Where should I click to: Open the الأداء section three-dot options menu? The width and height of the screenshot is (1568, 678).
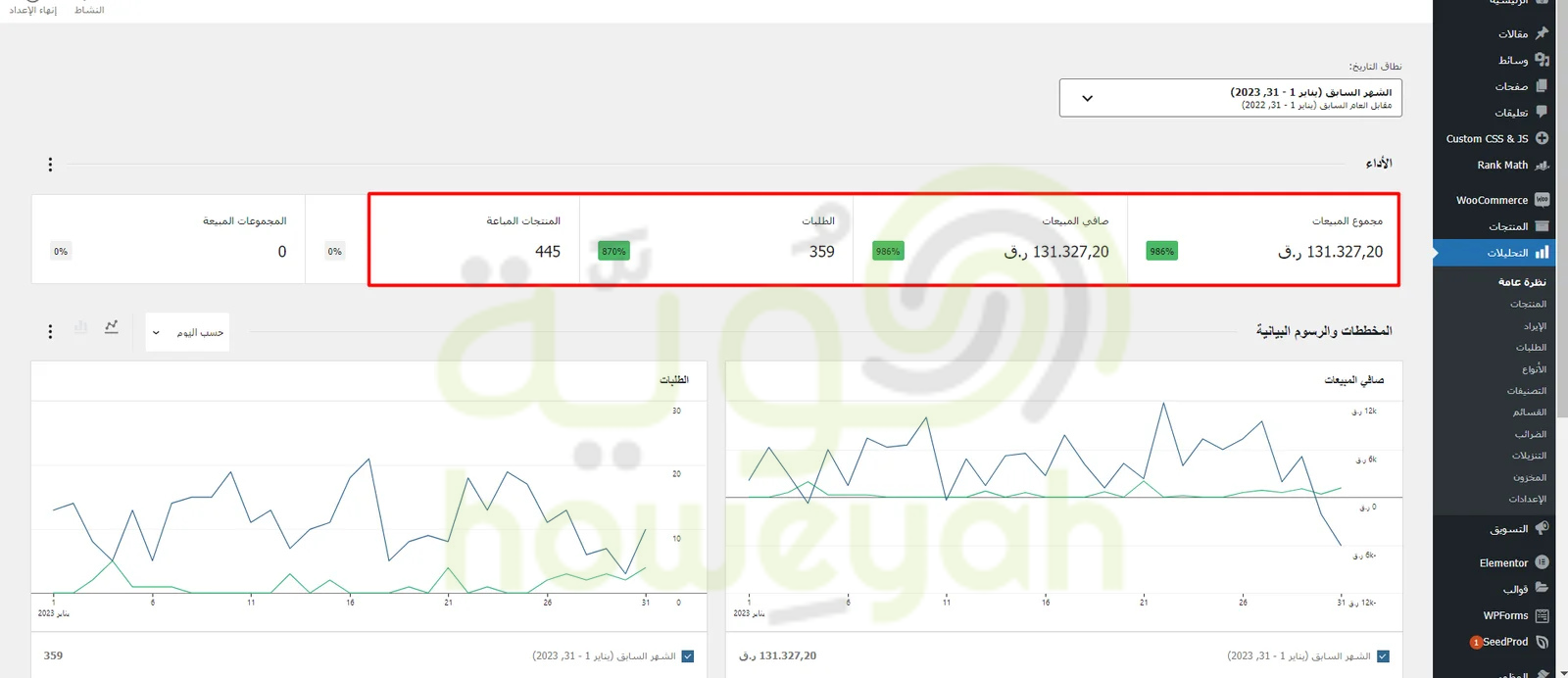50,165
